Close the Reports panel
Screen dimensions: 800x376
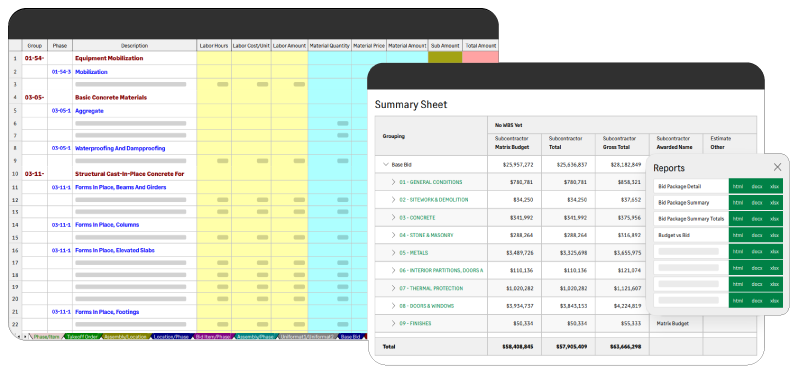(x=777, y=167)
